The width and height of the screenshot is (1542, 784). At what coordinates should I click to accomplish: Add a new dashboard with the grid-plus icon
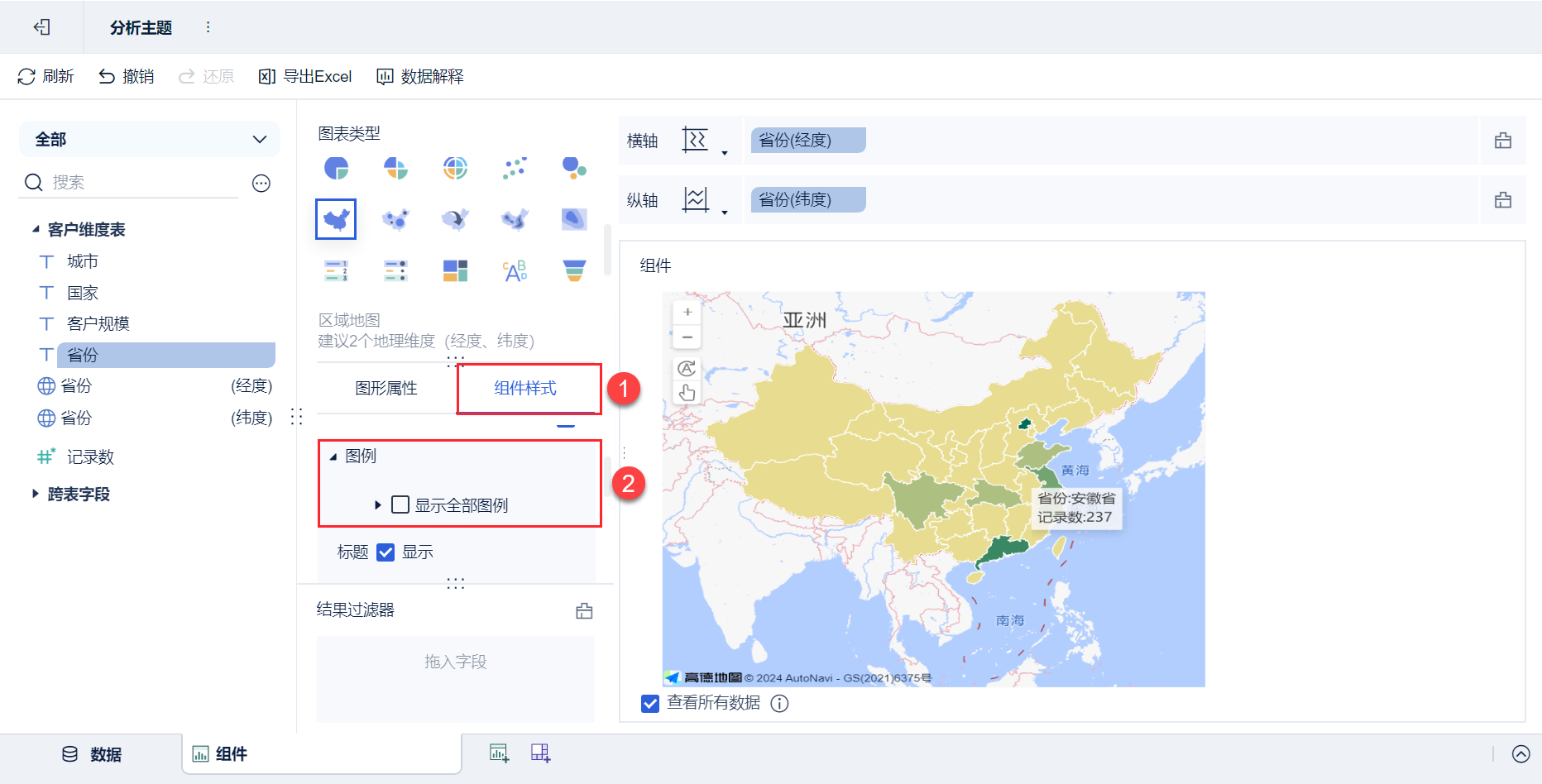540,753
